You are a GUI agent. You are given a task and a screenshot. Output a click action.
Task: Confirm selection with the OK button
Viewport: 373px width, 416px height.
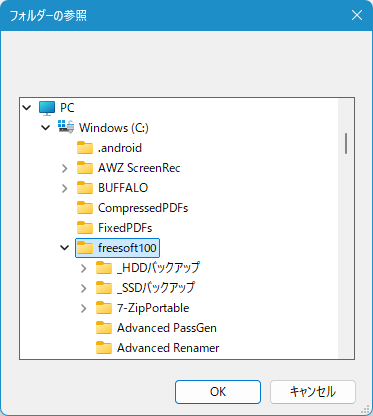[x=218, y=392]
